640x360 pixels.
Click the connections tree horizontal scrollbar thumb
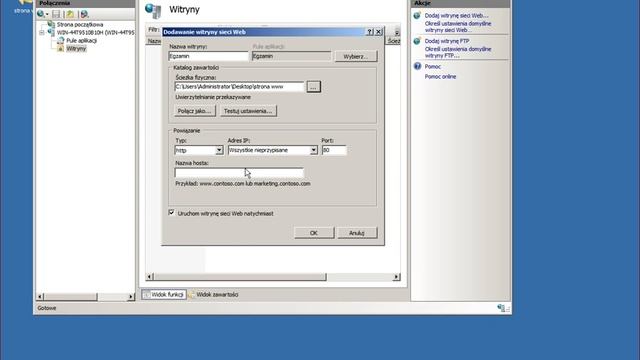point(70,297)
